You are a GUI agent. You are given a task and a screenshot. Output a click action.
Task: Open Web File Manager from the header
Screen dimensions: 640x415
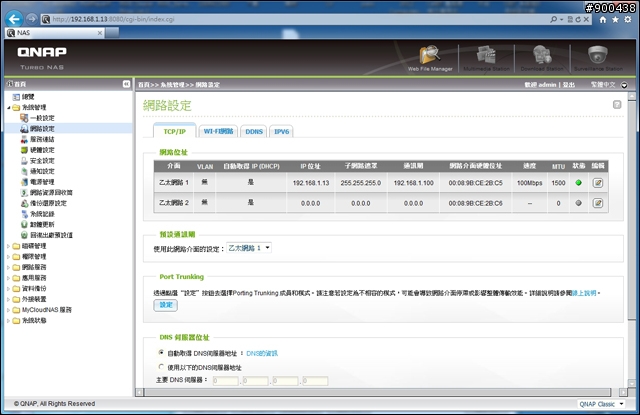pos(430,58)
